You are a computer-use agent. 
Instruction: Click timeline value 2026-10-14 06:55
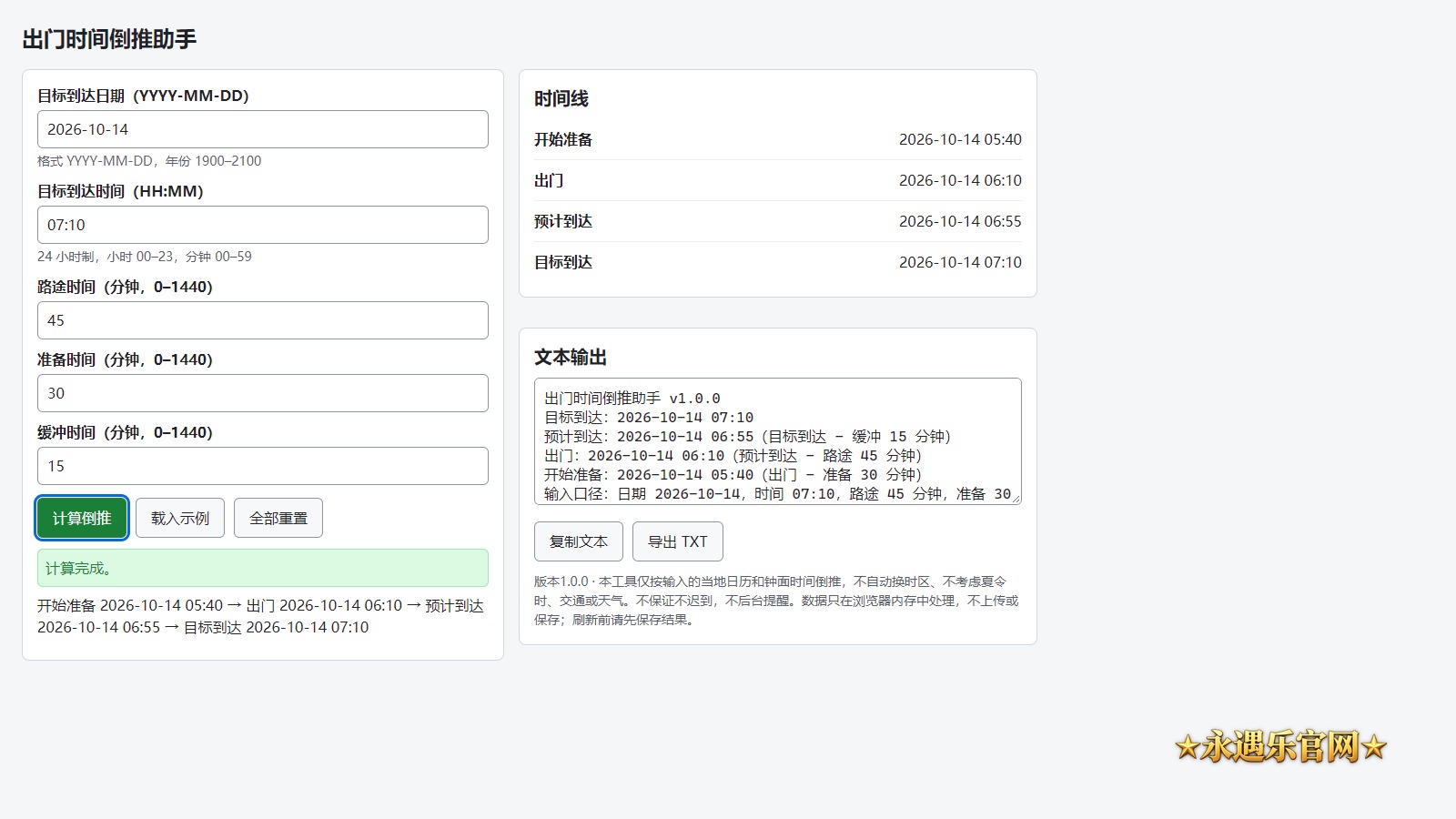point(960,221)
